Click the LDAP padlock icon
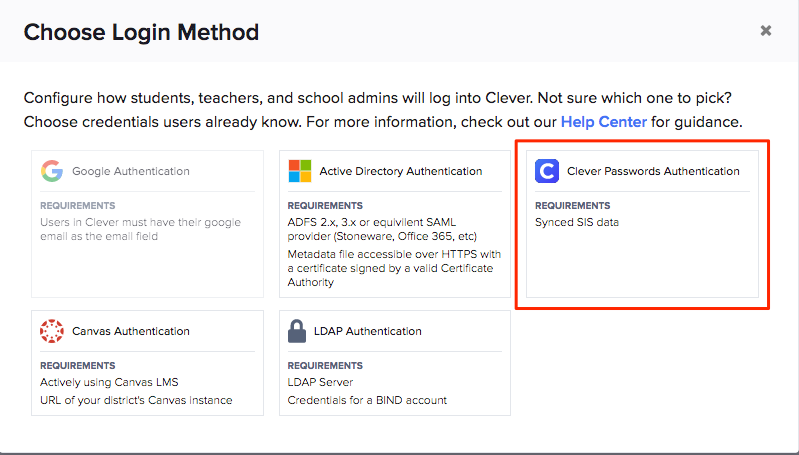The height and width of the screenshot is (455, 799). click(x=297, y=331)
